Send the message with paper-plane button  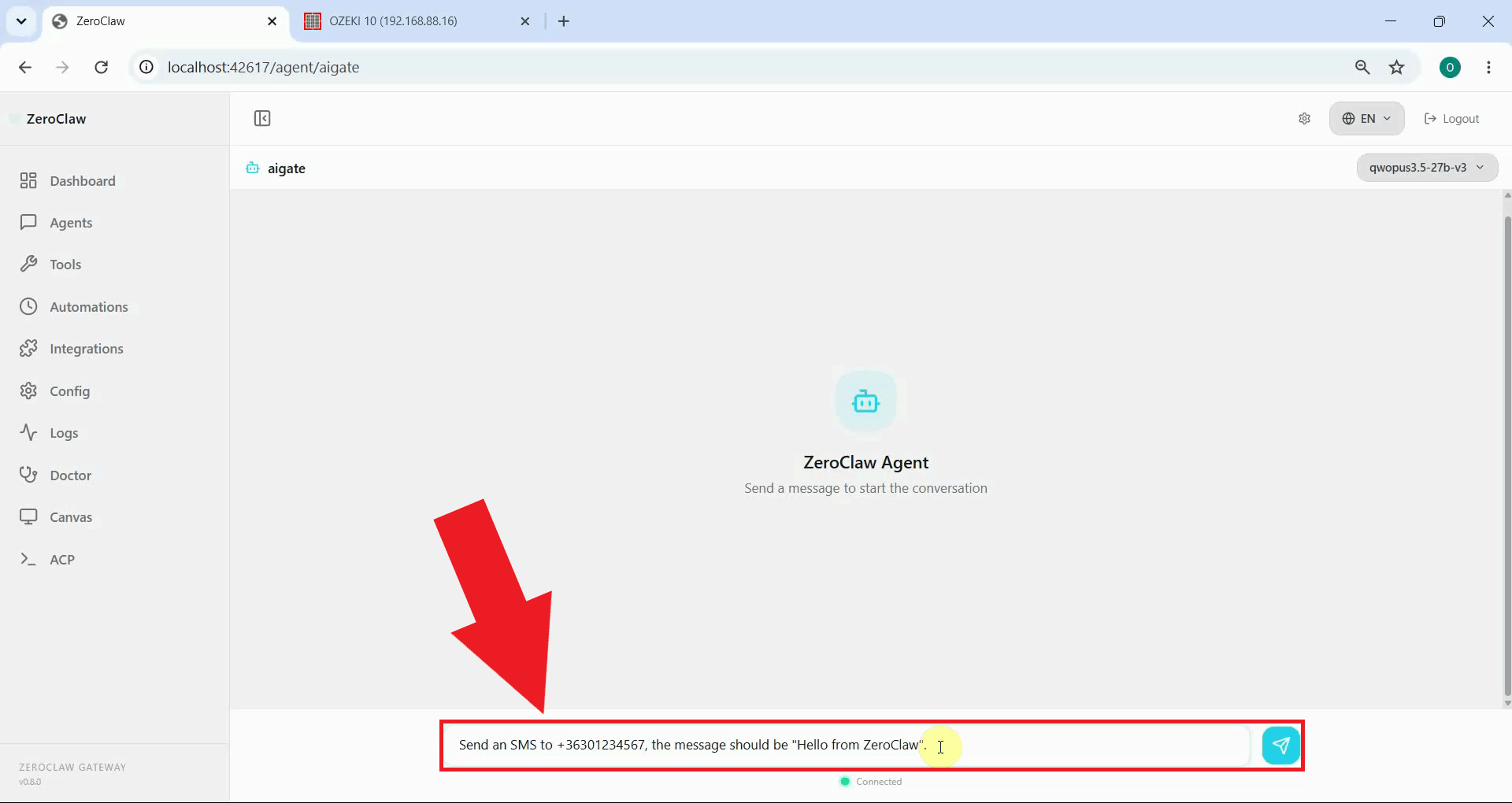[x=1280, y=746]
